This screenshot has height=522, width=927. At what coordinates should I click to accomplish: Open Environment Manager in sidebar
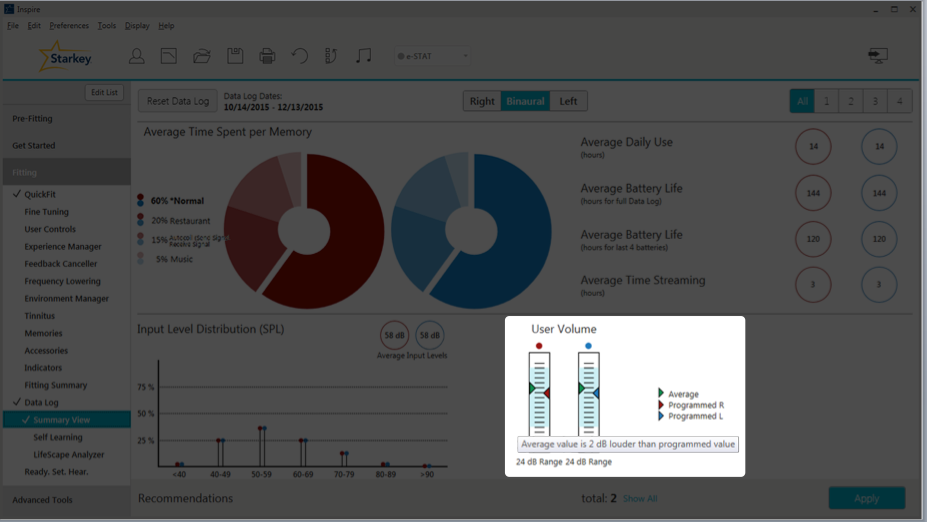[66, 299]
